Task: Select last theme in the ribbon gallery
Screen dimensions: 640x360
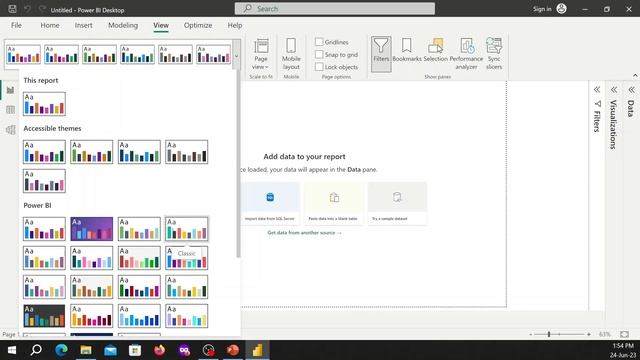Action: [213, 54]
